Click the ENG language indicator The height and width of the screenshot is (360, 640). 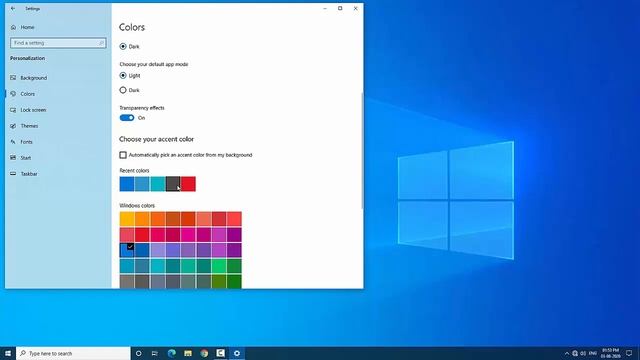coord(593,353)
